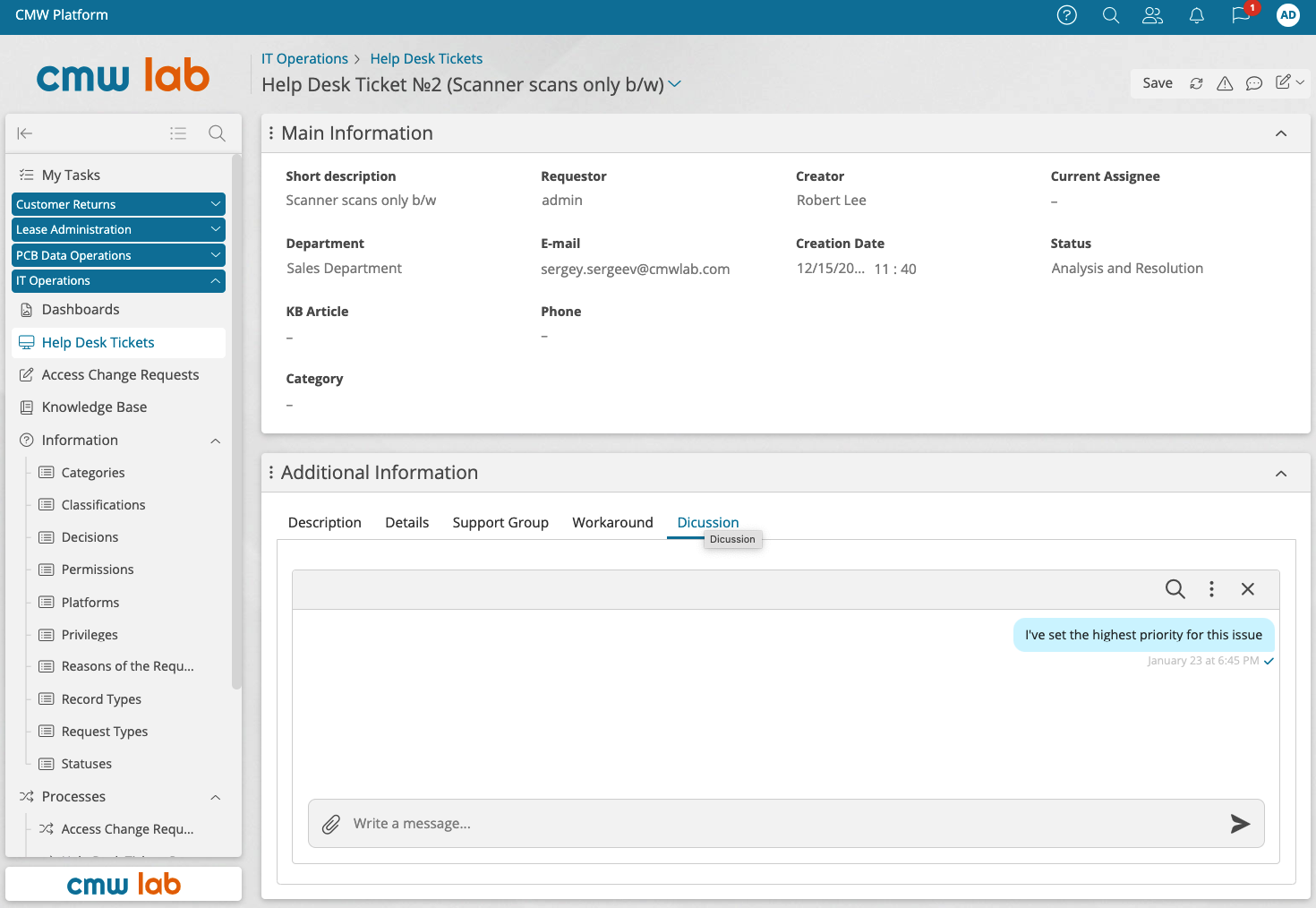Search within the sidebar navigation
1316x908 pixels.
[x=217, y=133]
